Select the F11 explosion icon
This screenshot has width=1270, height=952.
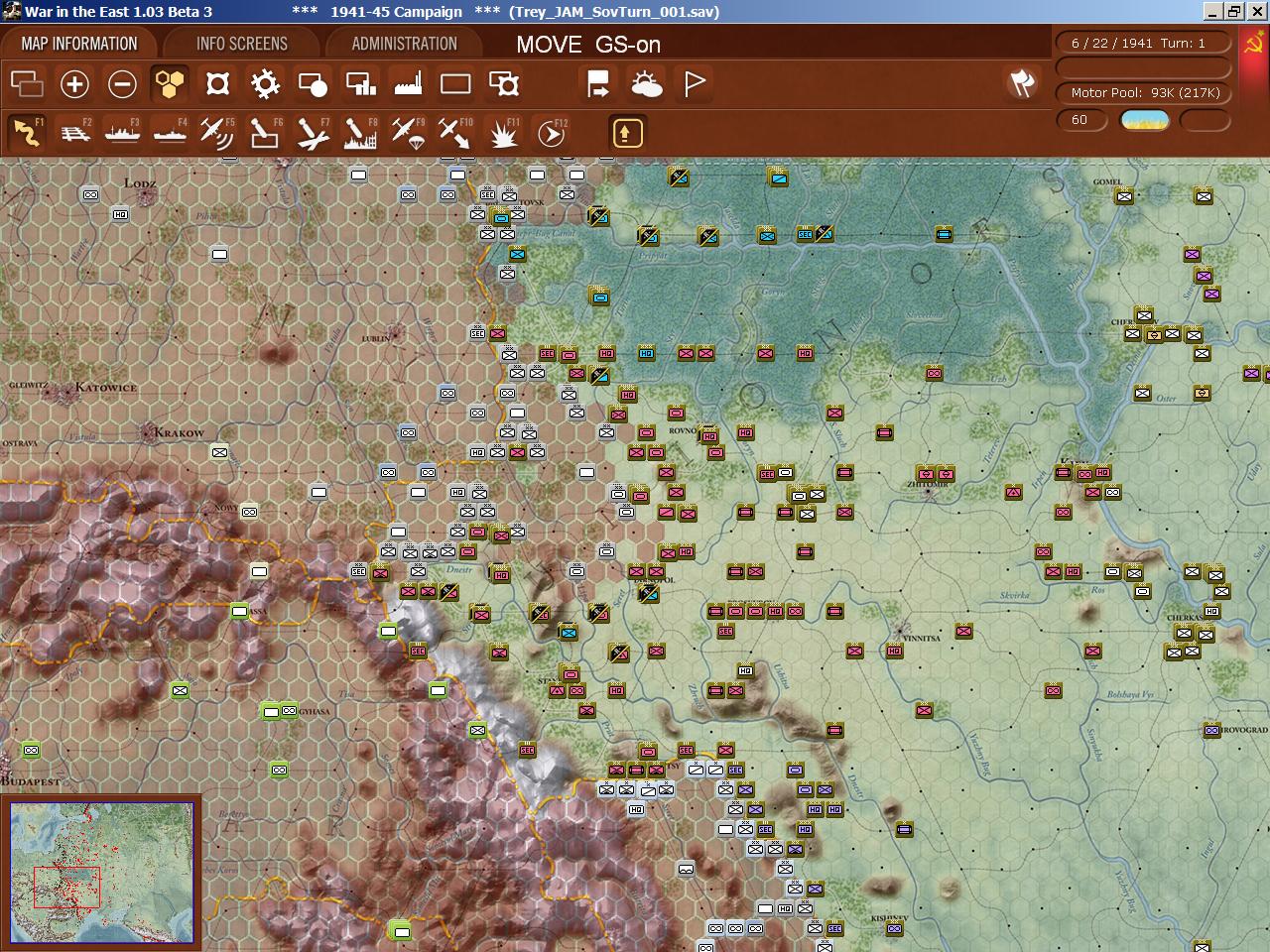coord(504,132)
